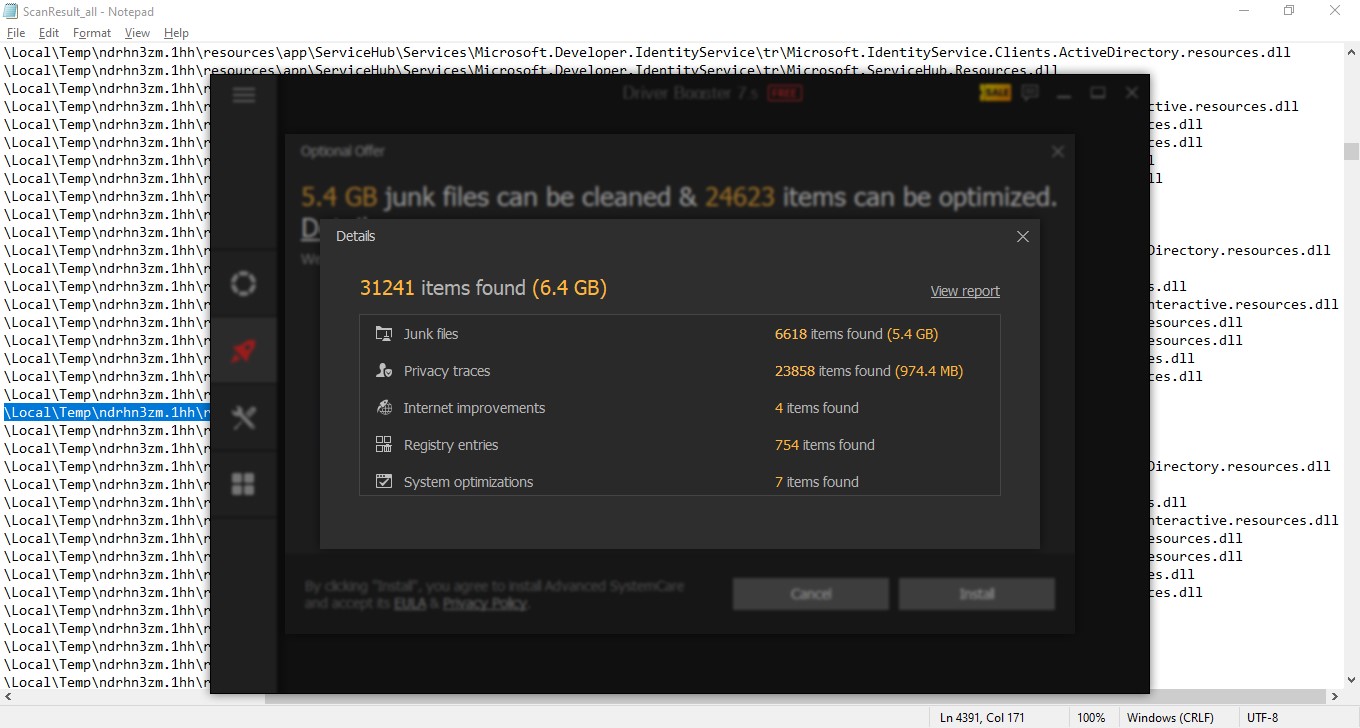Click the line ending in Microsoft.ServiceHub.Resources.dll
This screenshot has height=728, width=1360.
coord(531,70)
